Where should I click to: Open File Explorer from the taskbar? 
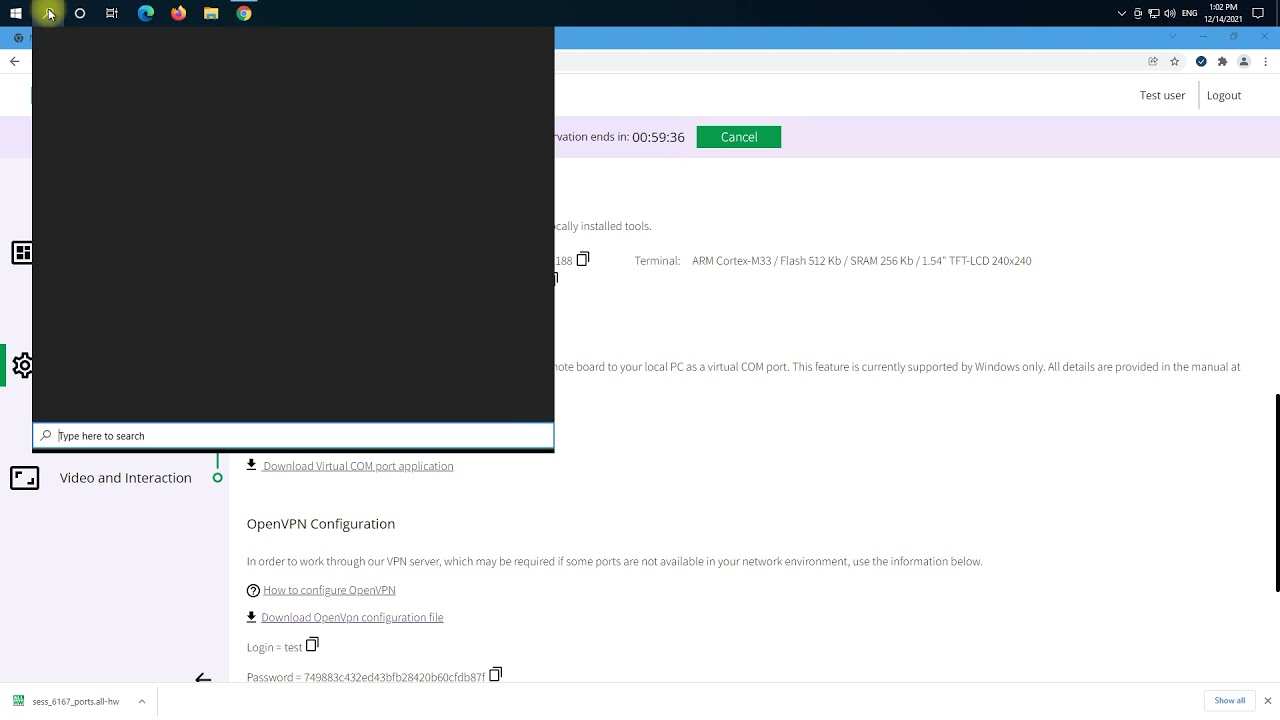pyautogui.click(x=211, y=13)
